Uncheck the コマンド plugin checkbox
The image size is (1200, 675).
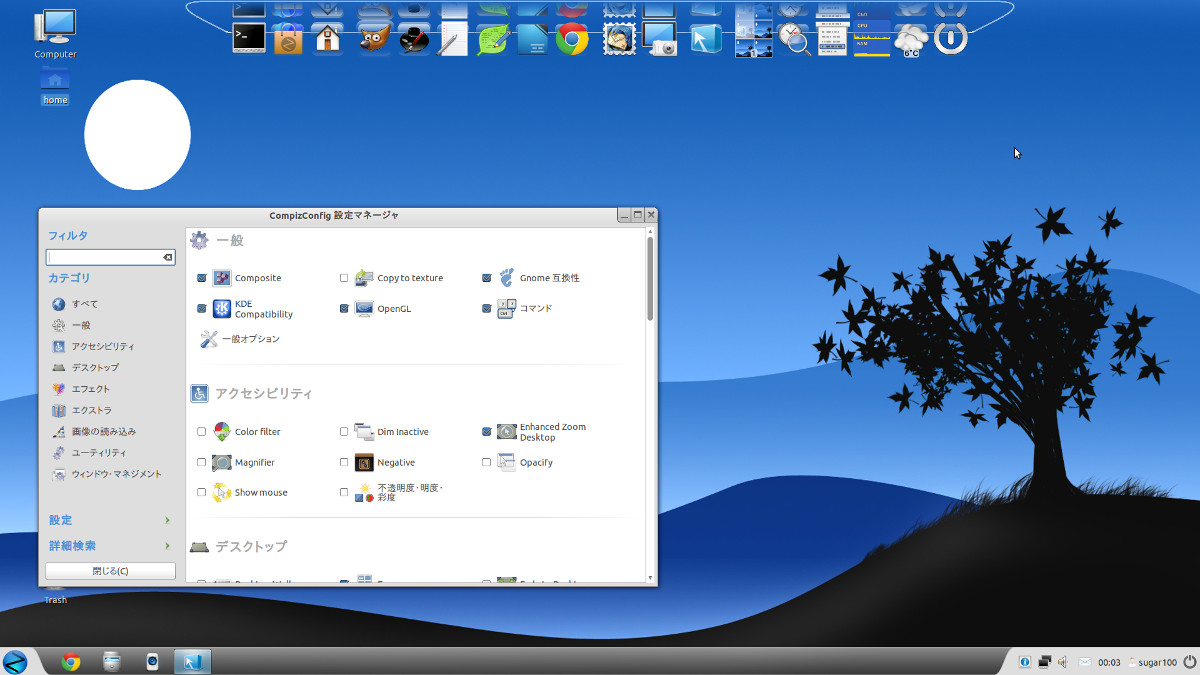pyautogui.click(x=487, y=309)
